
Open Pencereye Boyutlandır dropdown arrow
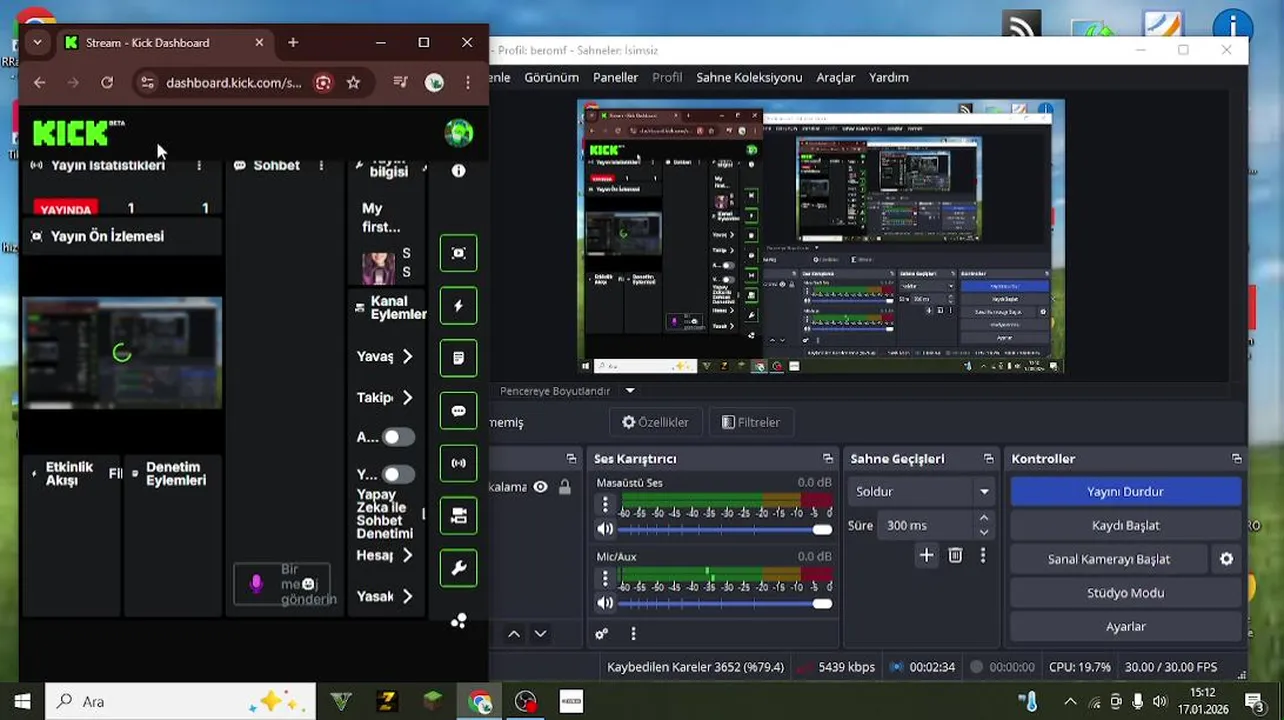[x=630, y=391]
